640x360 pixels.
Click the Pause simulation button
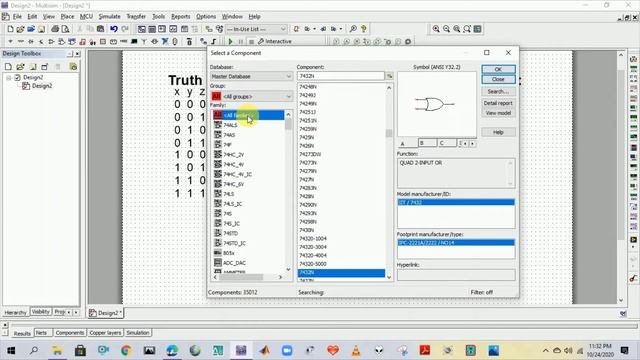point(241,42)
